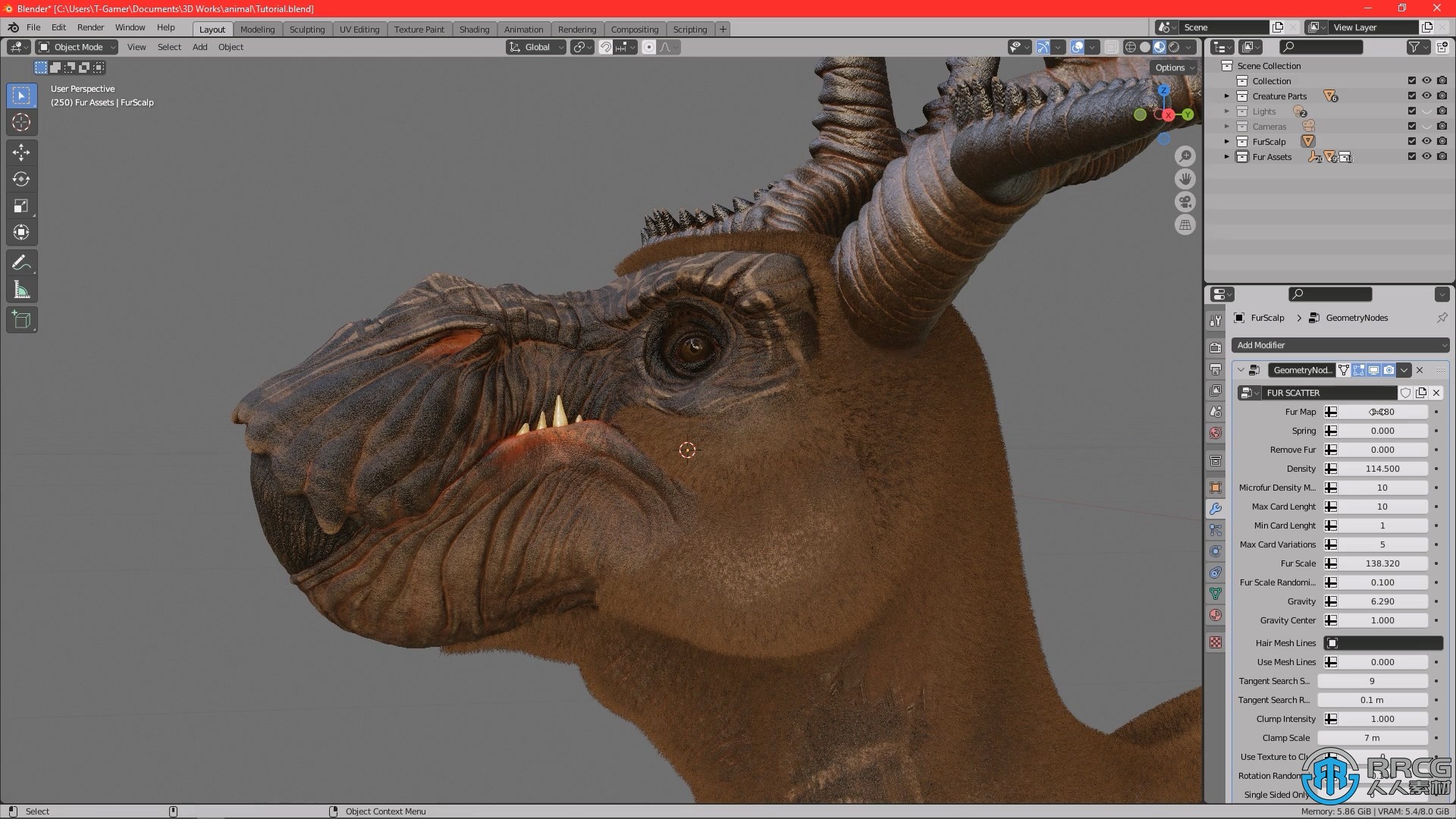Activate the Move tool
This screenshot has width=1456, height=819.
[21, 152]
